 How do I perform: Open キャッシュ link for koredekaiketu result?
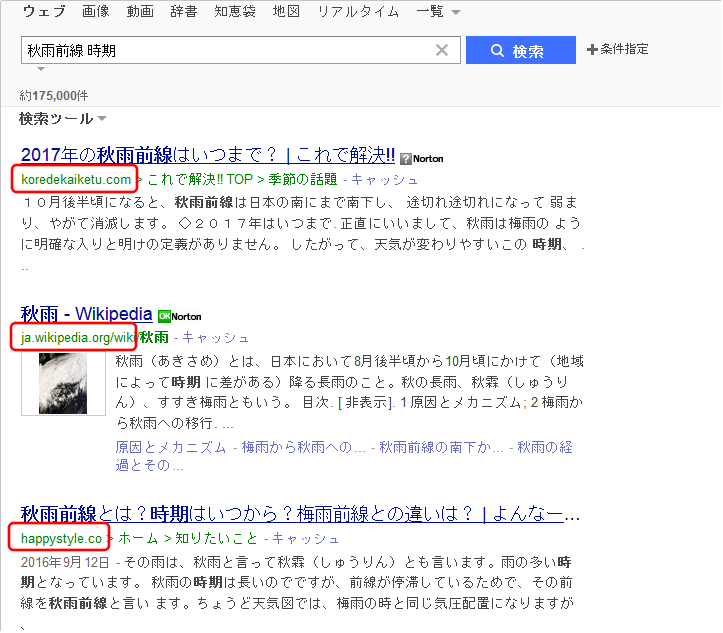(385, 180)
